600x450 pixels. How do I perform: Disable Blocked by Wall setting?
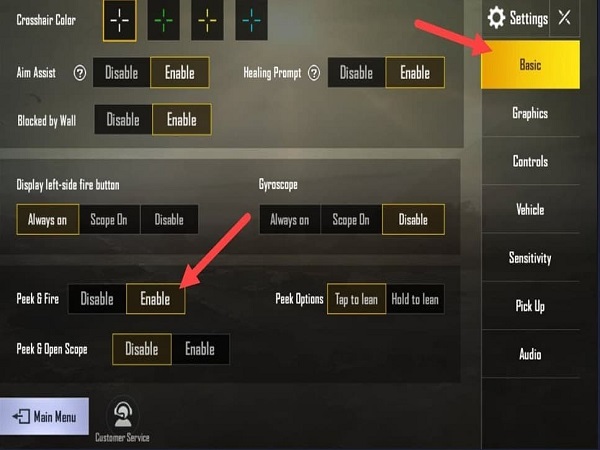click(x=123, y=120)
